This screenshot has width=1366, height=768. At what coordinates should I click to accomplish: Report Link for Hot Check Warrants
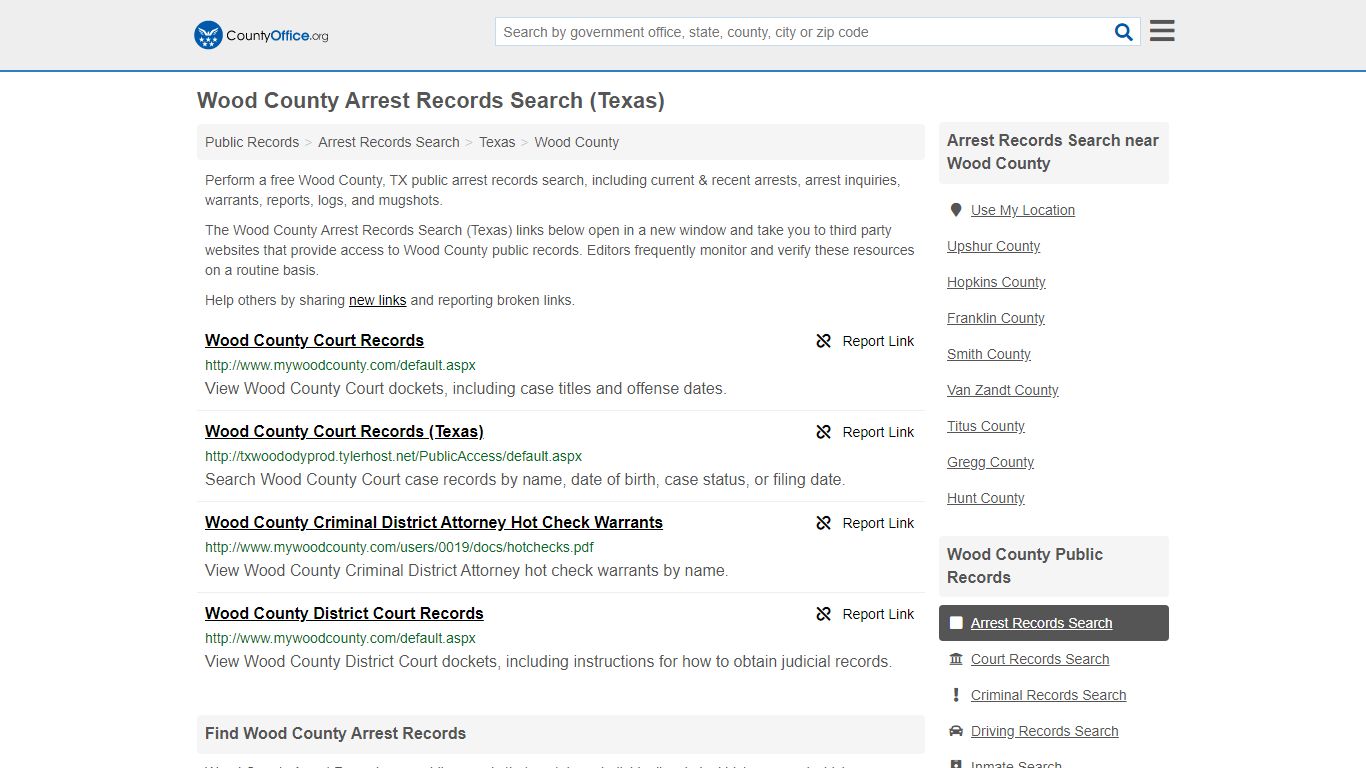click(x=865, y=523)
